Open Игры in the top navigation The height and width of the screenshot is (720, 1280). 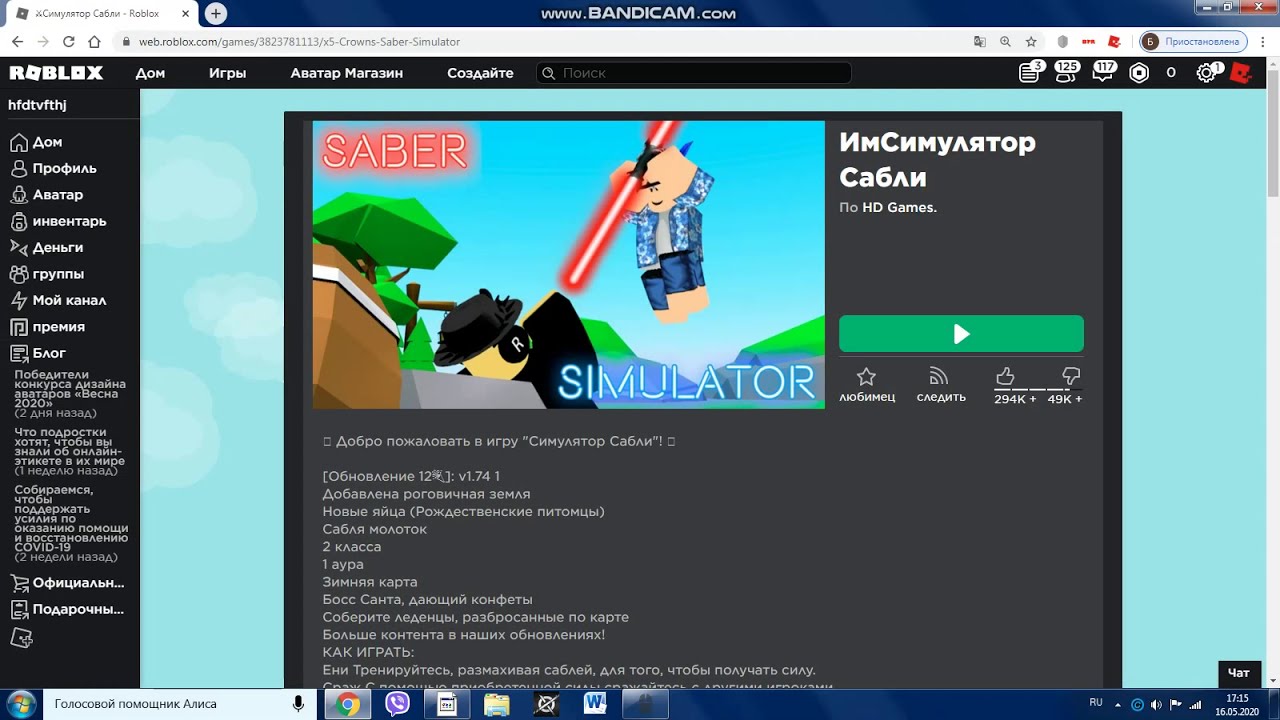[x=227, y=73]
